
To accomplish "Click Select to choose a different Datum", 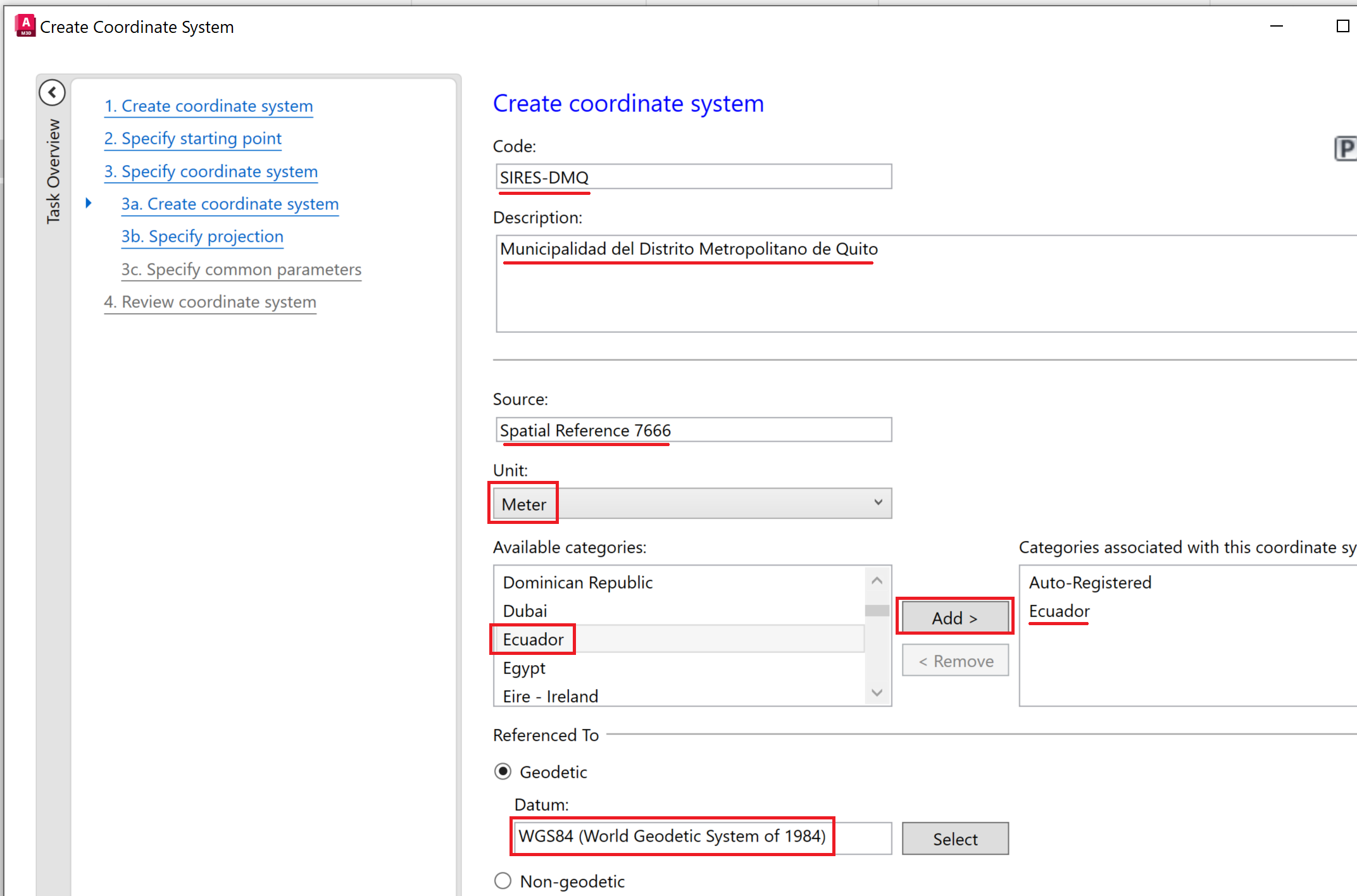I will pyautogui.click(x=954, y=838).
